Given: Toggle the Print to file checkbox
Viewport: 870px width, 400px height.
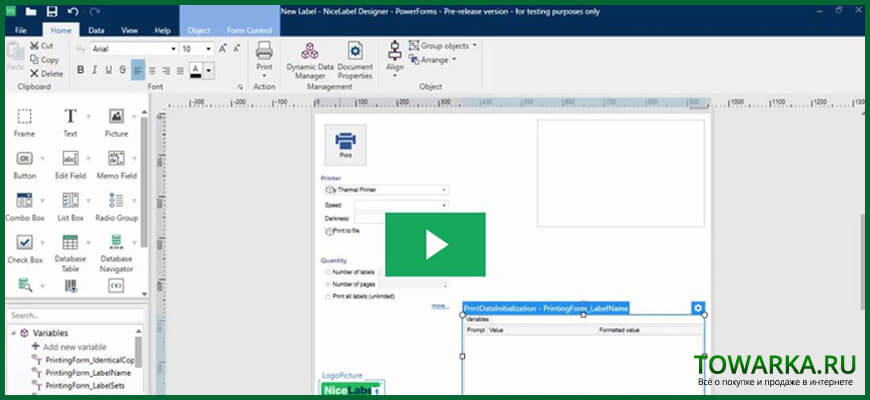Looking at the screenshot, I should [329, 231].
